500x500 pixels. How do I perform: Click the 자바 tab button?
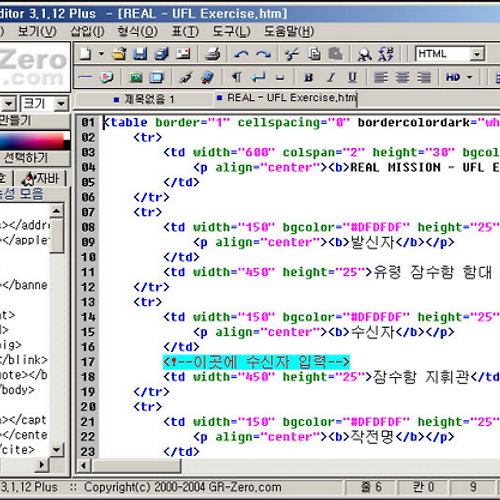40,178
